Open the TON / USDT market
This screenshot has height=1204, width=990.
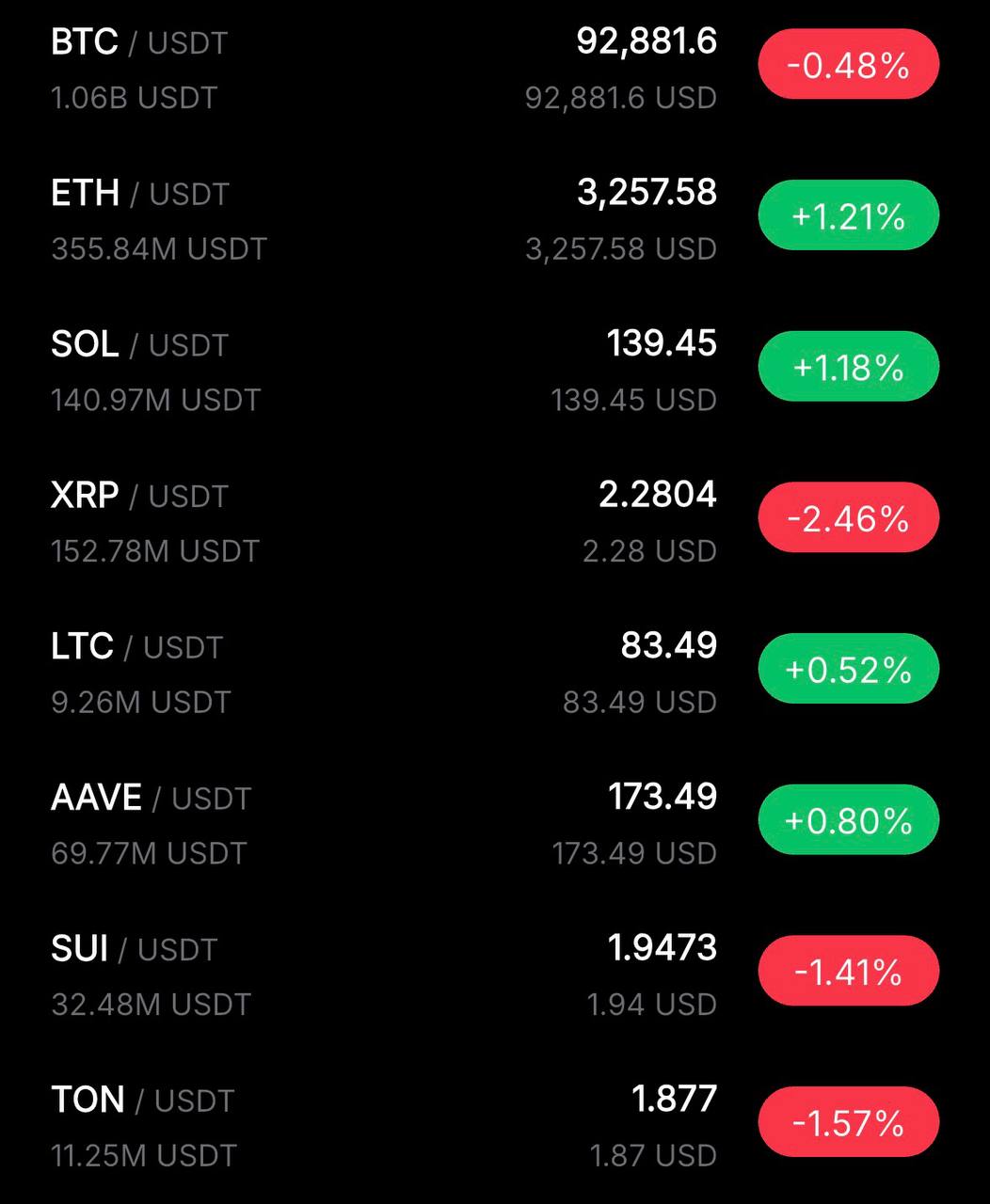pos(142,1101)
